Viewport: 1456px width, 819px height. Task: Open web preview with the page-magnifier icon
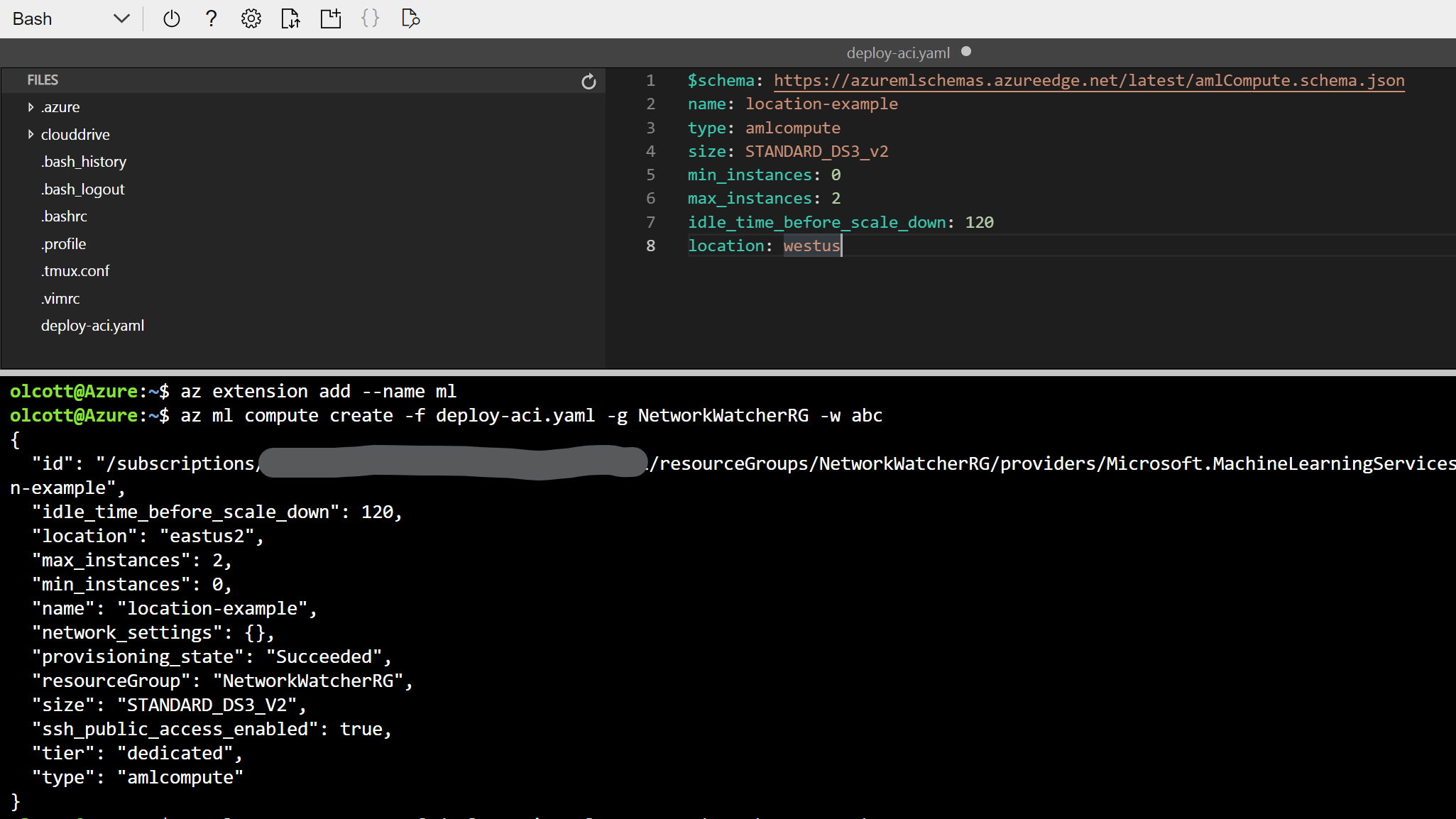410,18
